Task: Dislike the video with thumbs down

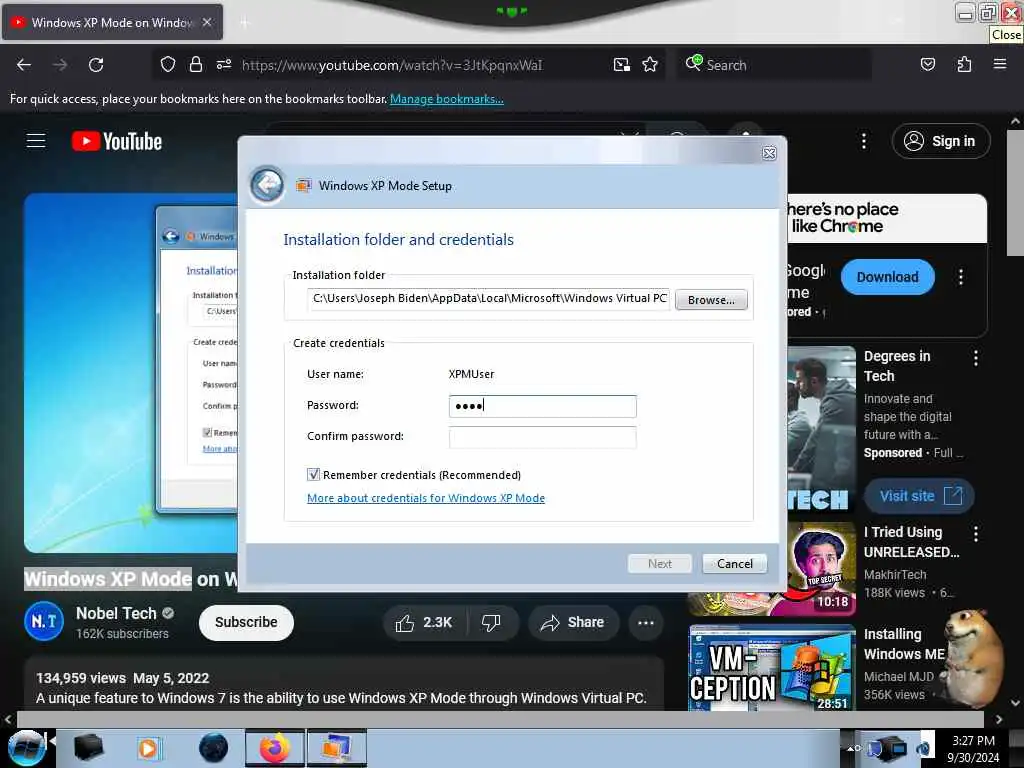Action: pos(491,622)
